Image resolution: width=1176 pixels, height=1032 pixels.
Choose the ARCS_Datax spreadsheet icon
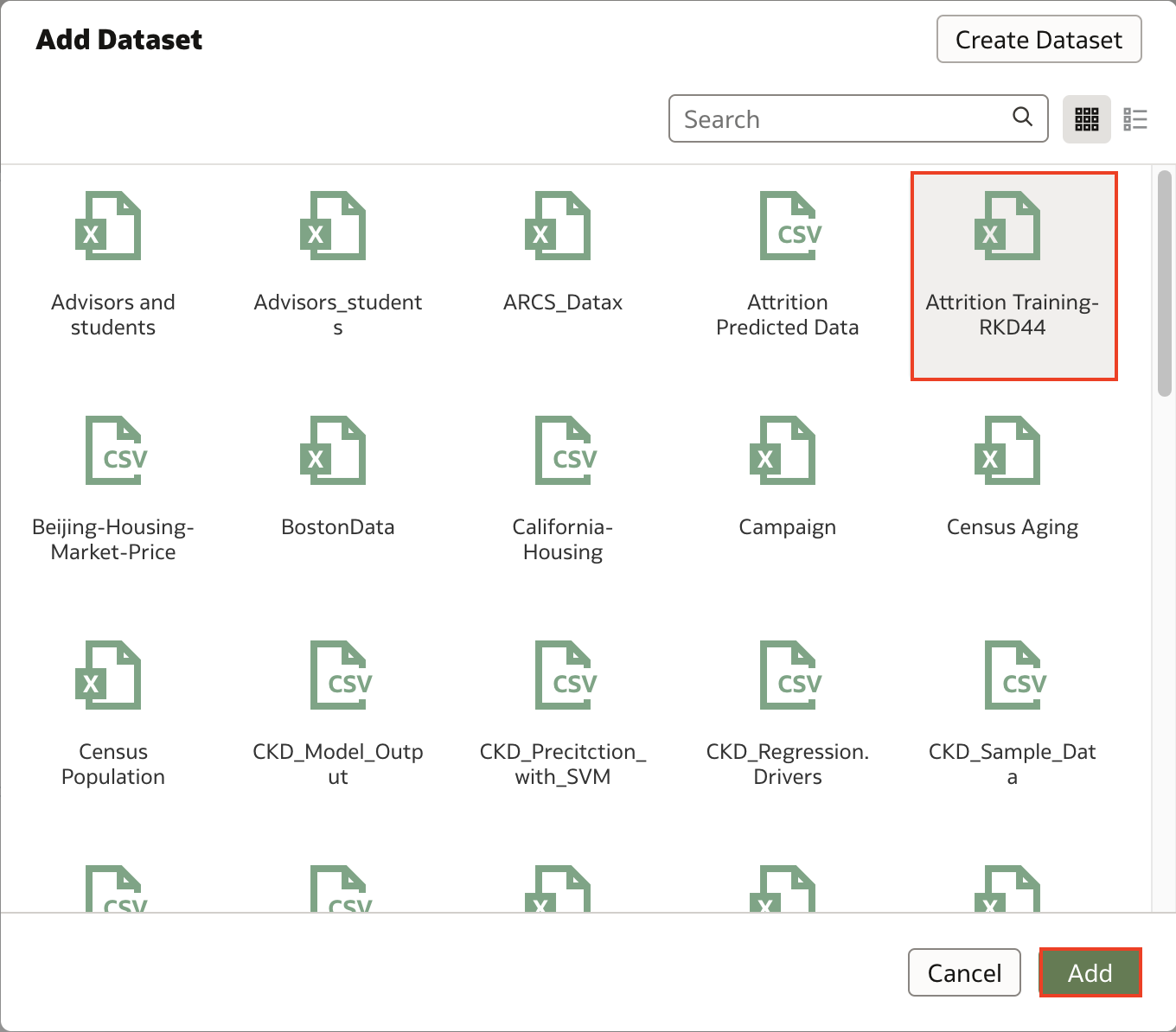point(558,226)
